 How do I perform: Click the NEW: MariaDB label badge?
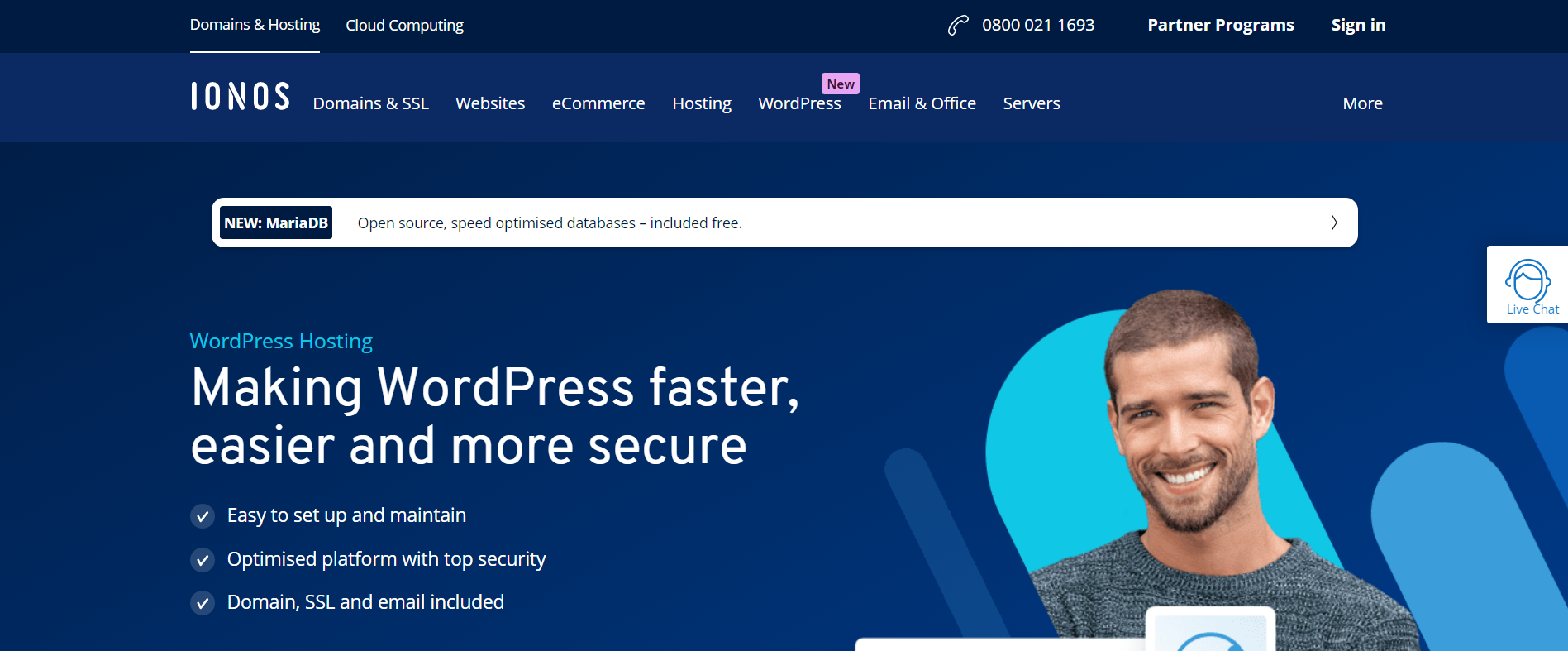276,223
